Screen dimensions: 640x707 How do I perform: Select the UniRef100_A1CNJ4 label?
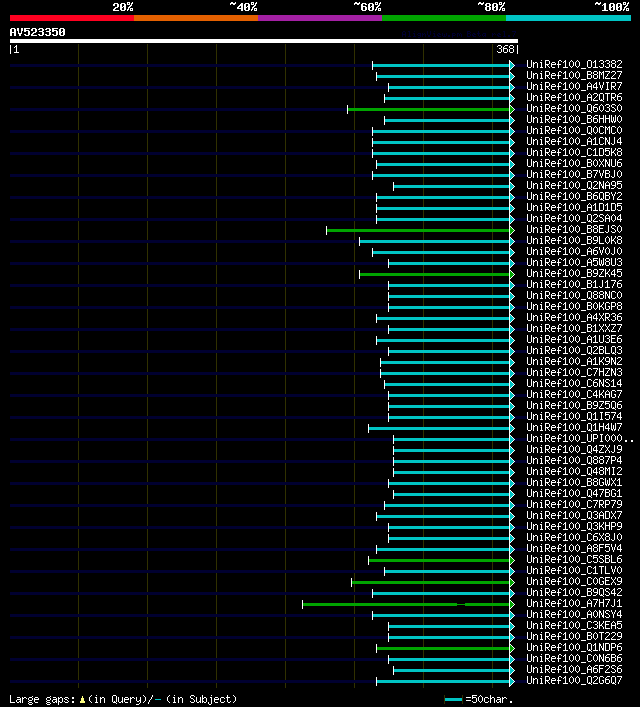pos(574,141)
